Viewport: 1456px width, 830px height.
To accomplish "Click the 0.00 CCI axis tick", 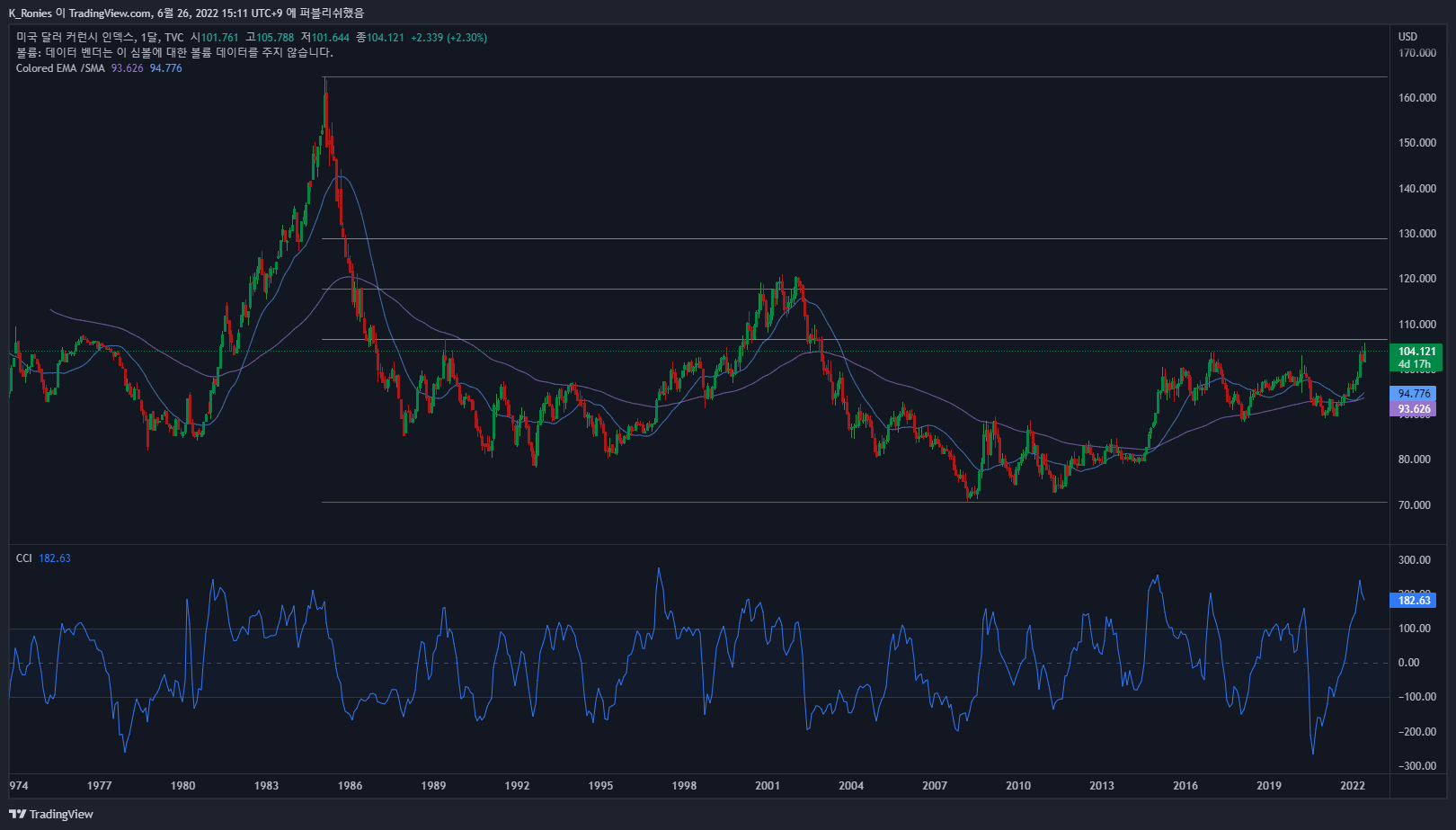I will point(1409,663).
